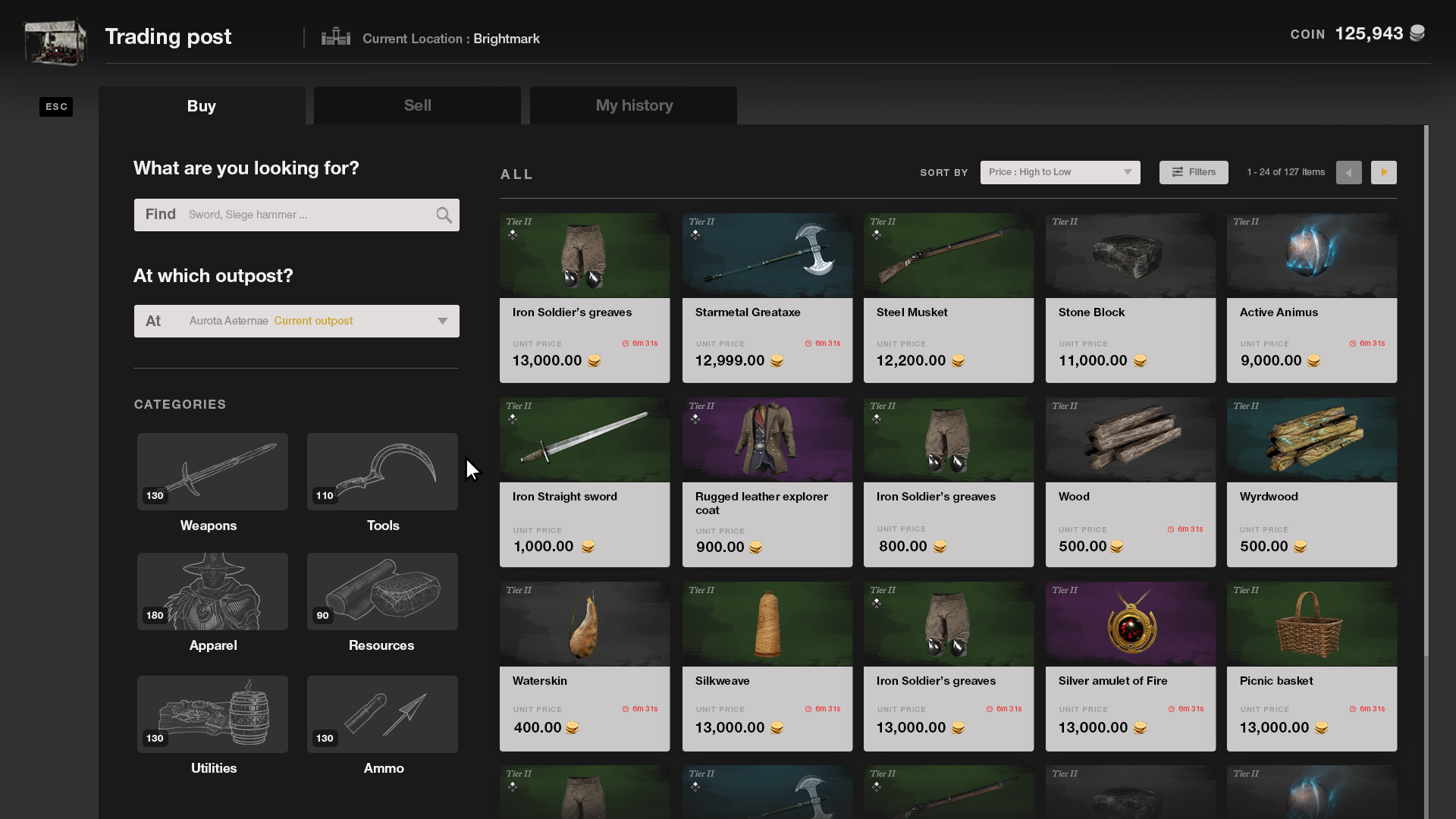Click the search magnifier icon
1456x819 pixels.
coord(444,215)
